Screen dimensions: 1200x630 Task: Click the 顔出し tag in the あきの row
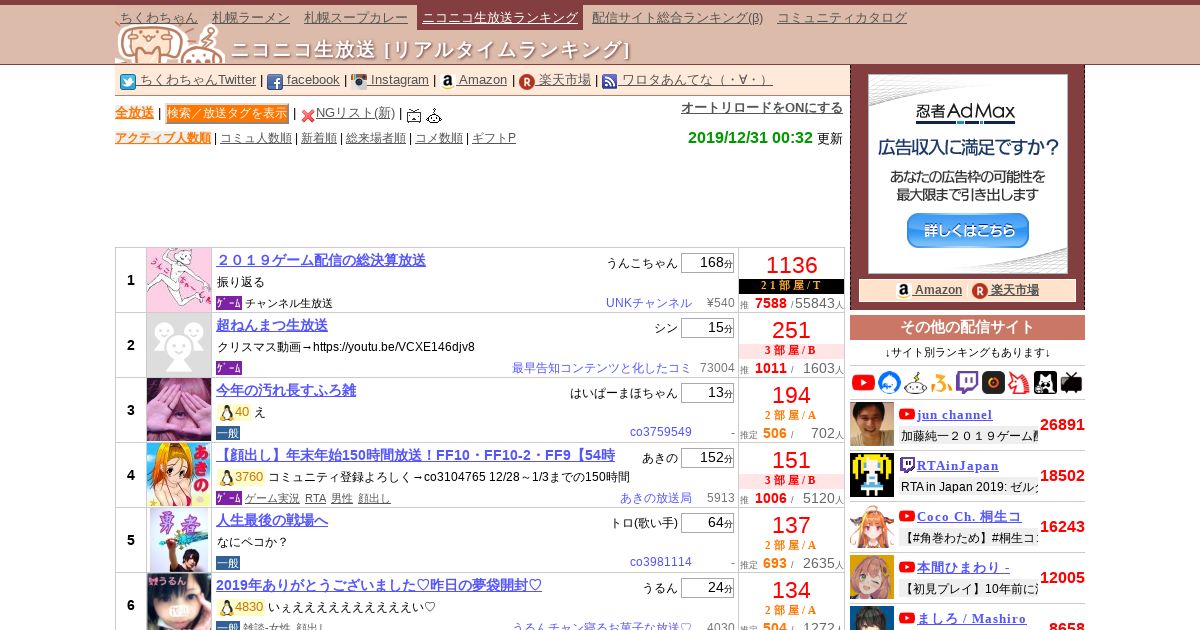pos(375,498)
